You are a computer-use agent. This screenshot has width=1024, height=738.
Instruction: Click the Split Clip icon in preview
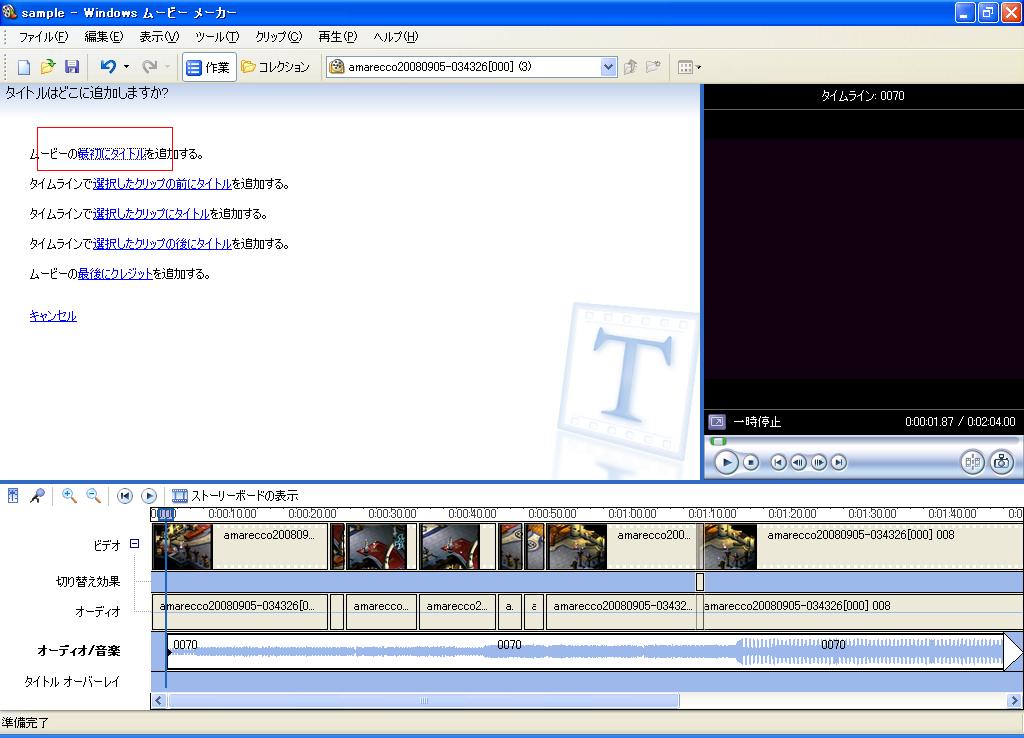click(x=972, y=462)
